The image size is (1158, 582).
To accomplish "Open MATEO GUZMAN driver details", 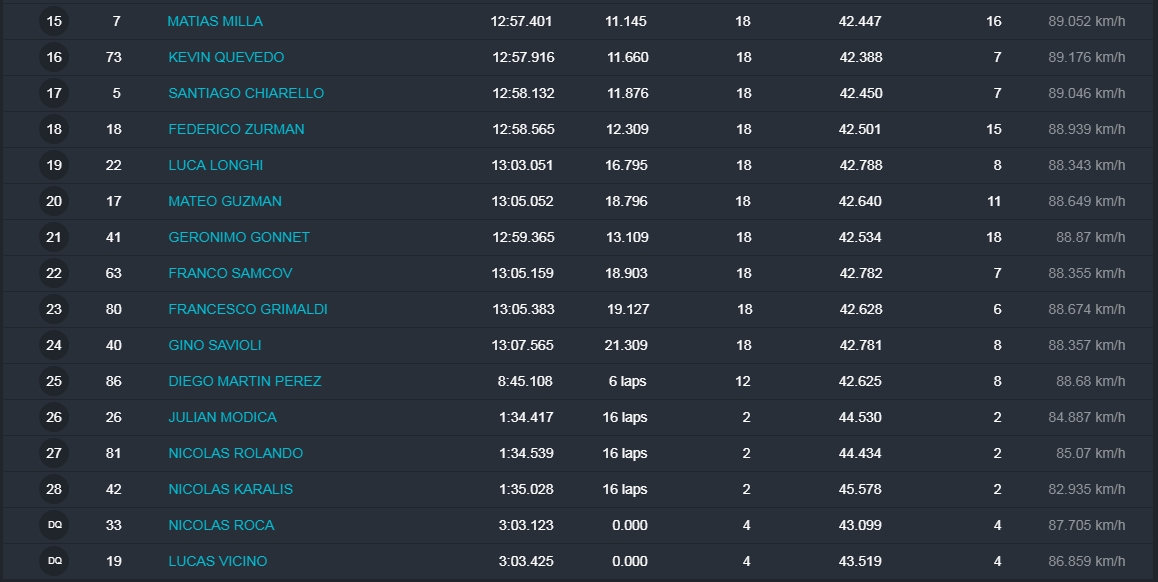I will click(225, 201).
